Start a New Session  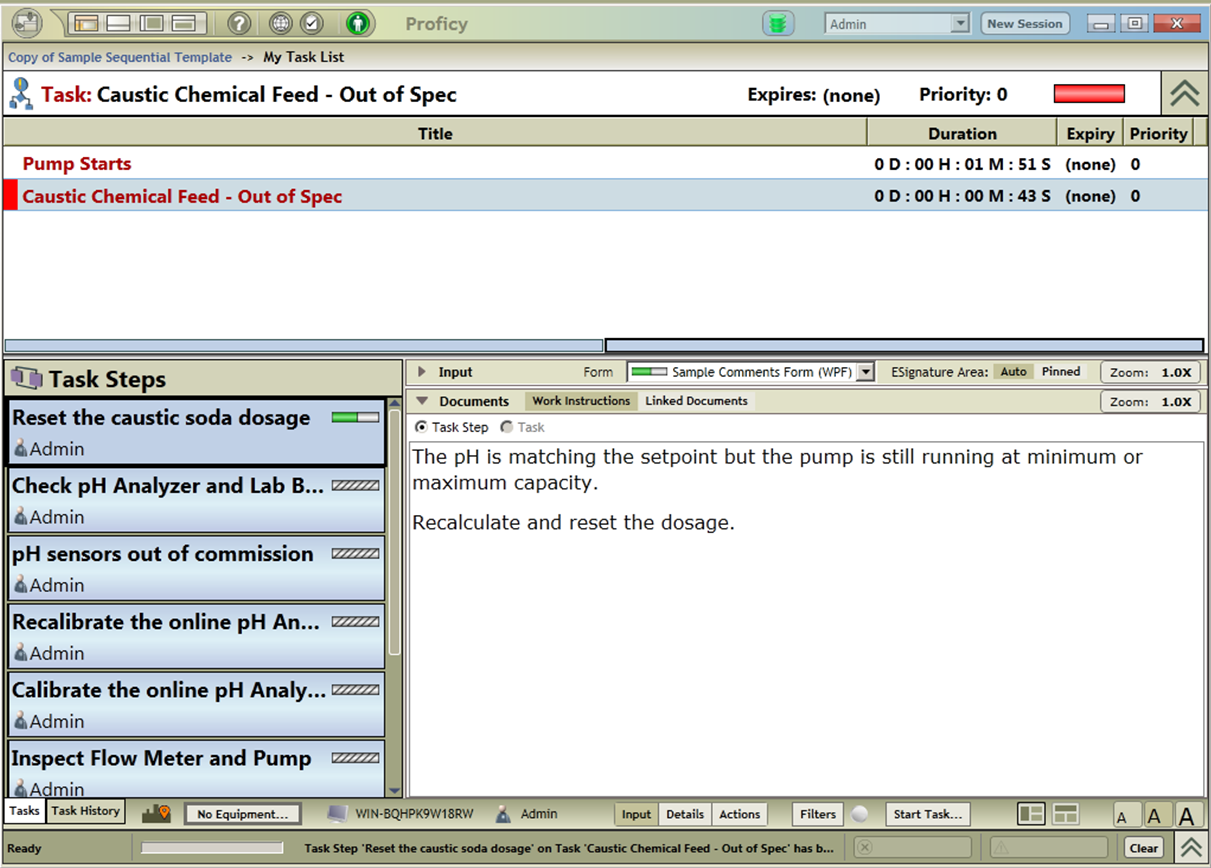click(1025, 24)
